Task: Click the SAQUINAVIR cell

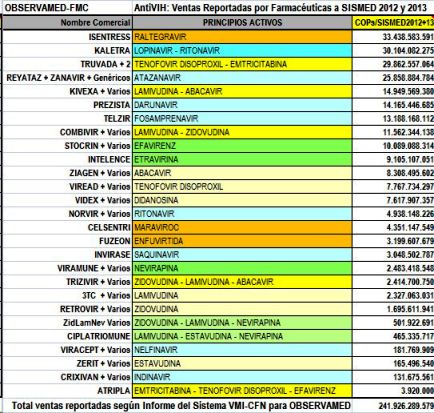Action: 242,255
